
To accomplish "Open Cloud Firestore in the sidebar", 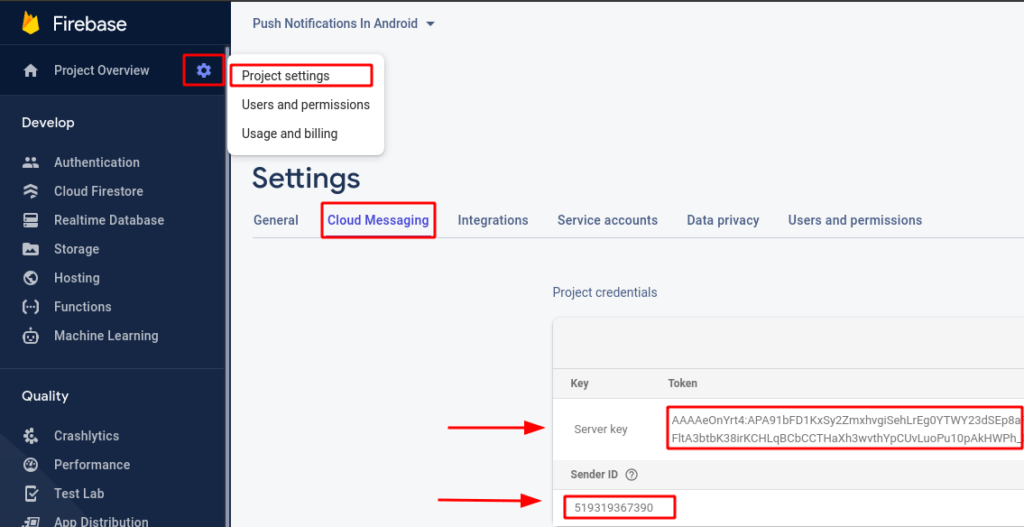I will coord(99,191).
